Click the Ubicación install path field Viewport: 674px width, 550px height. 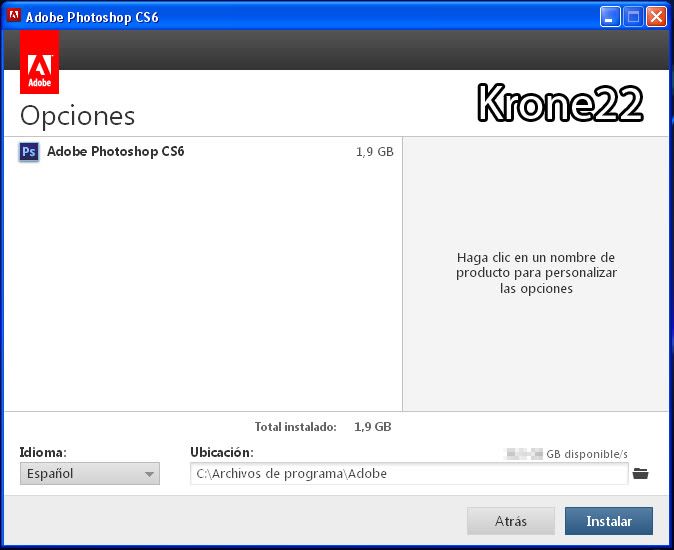point(409,474)
